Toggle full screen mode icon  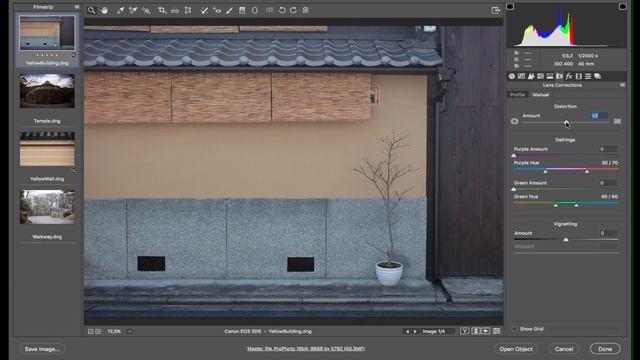tap(496, 10)
